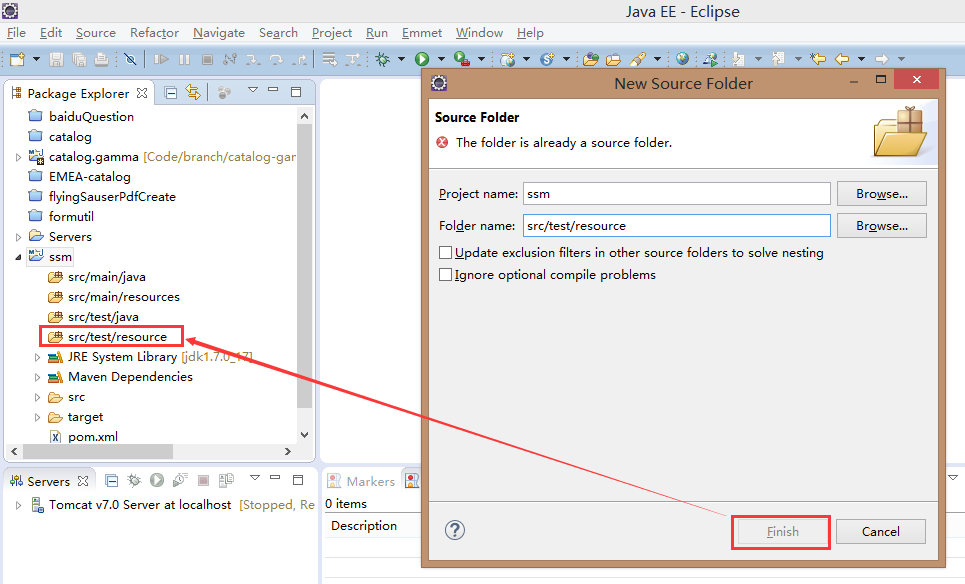Toggle Link with Editor in Package Explorer

click(x=193, y=93)
